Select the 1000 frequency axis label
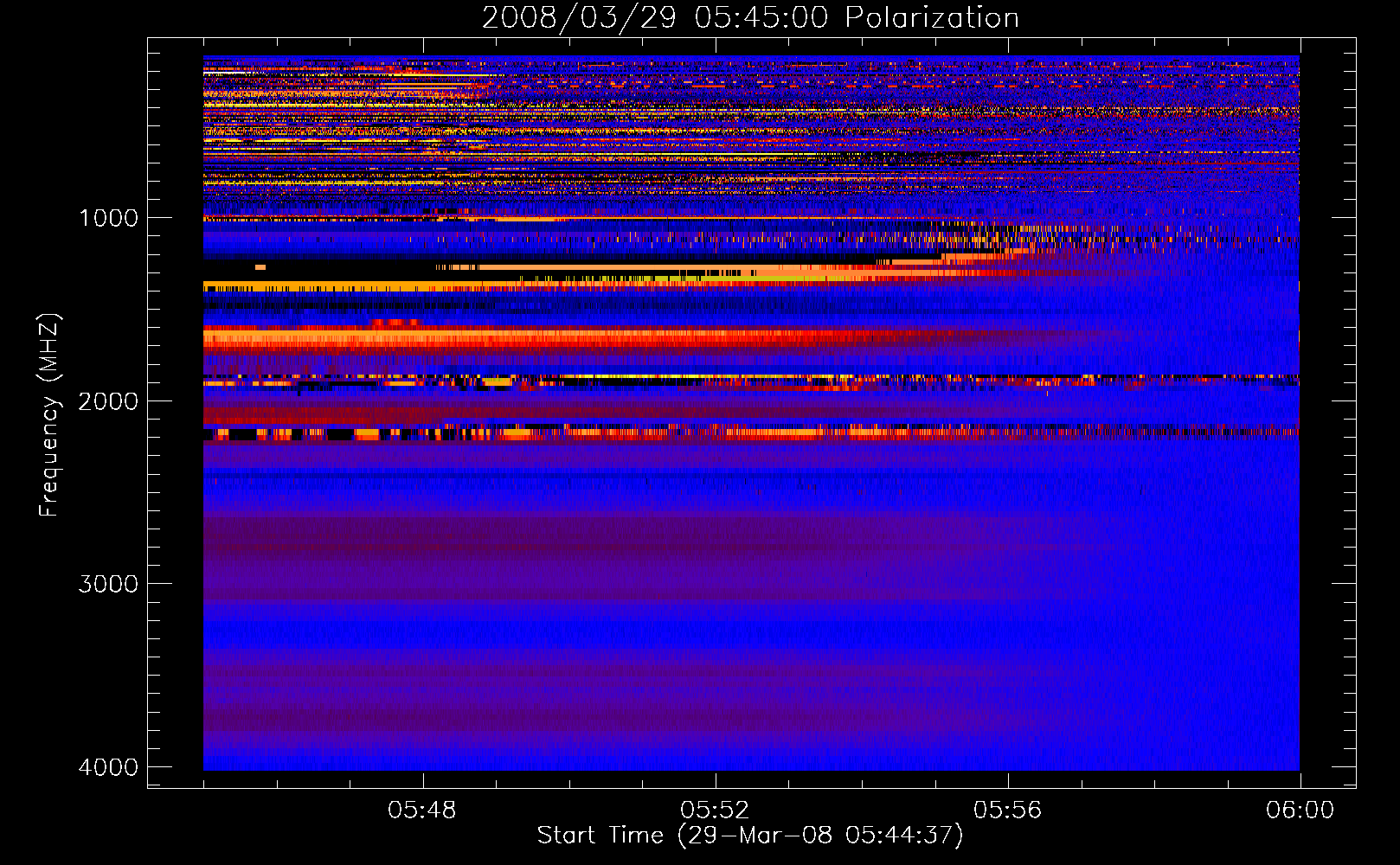Screen dimensions: 1400x865 [108, 218]
